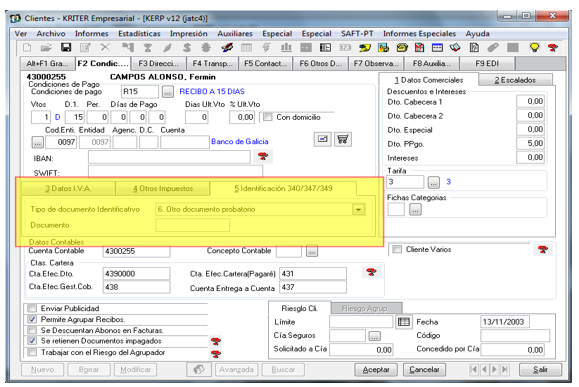
Task: Click the red telephone icon in the toolbar
Action: (553, 48)
